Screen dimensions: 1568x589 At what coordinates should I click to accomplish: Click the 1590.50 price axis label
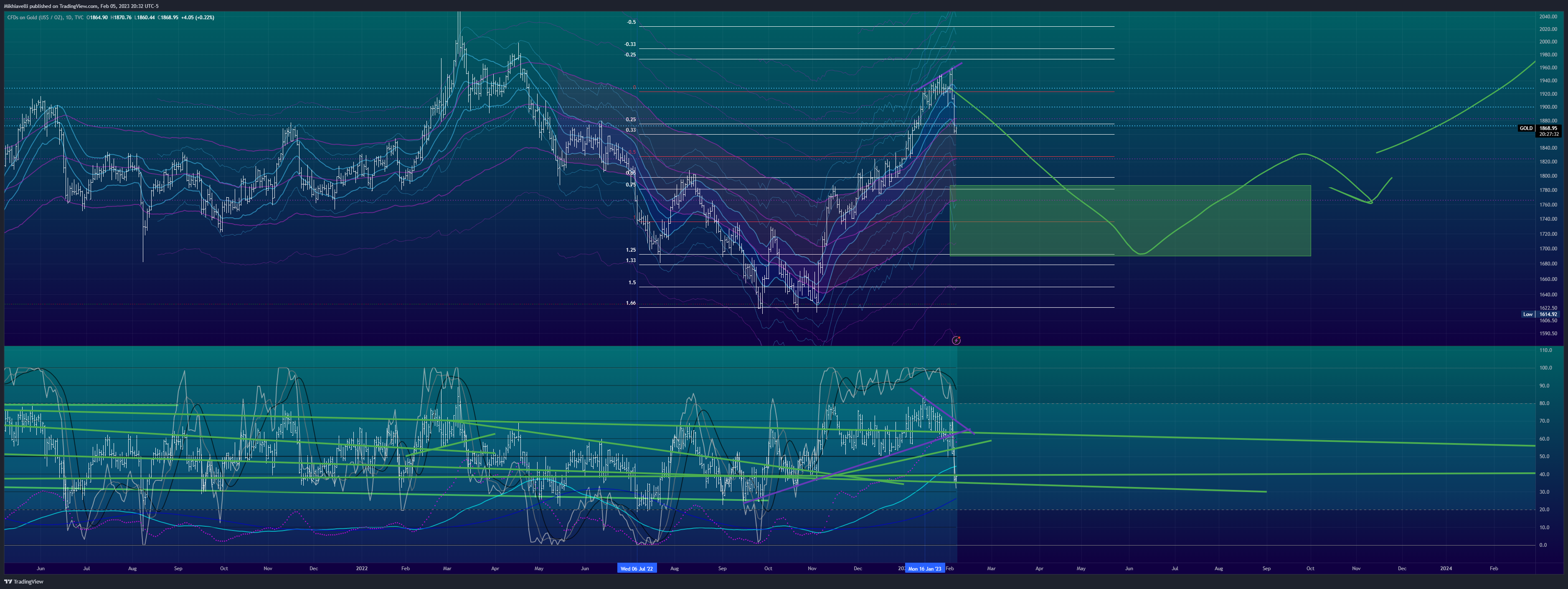click(1548, 334)
